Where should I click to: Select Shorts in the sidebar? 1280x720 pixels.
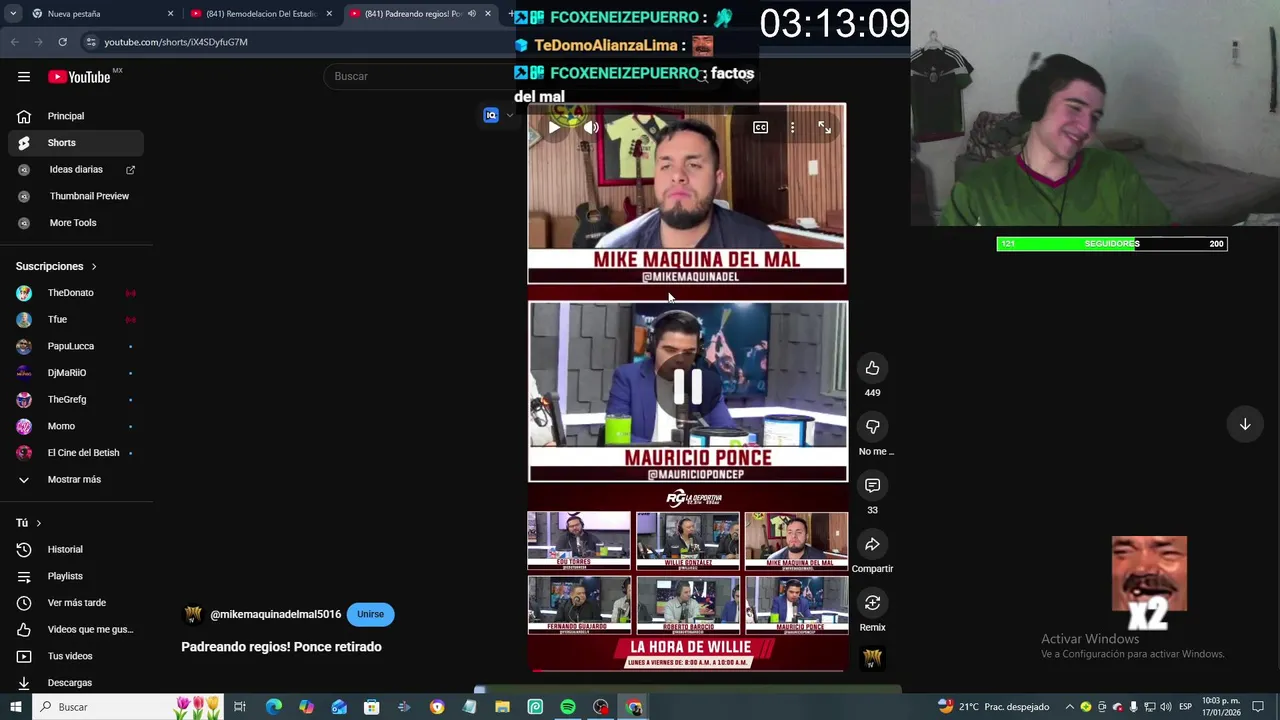76,143
